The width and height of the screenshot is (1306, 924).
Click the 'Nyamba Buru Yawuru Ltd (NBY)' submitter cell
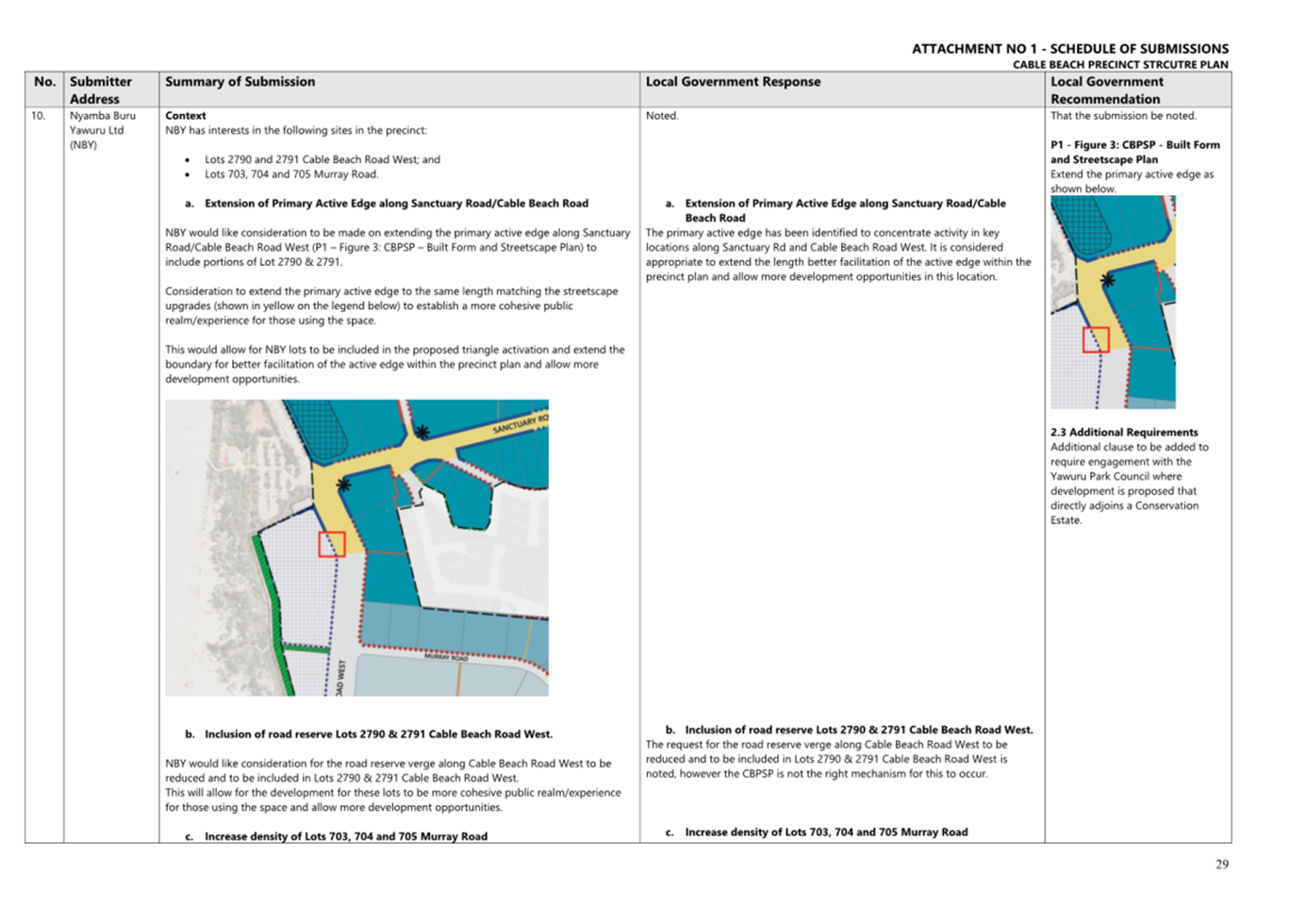point(103,130)
